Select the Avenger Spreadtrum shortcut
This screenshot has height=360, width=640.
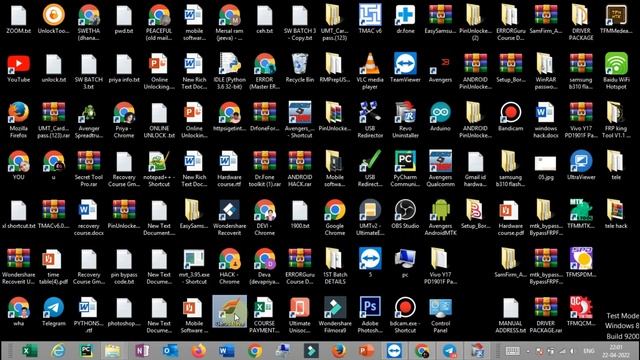[89, 120]
